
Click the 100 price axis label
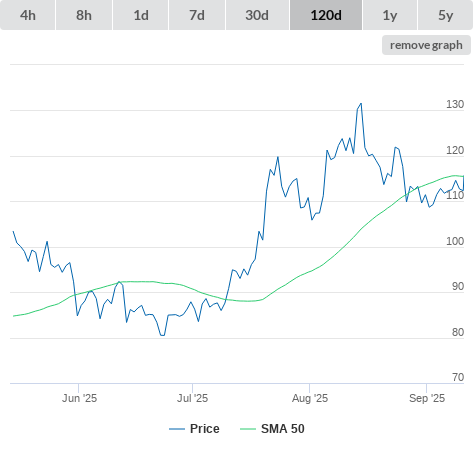click(x=455, y=241)
